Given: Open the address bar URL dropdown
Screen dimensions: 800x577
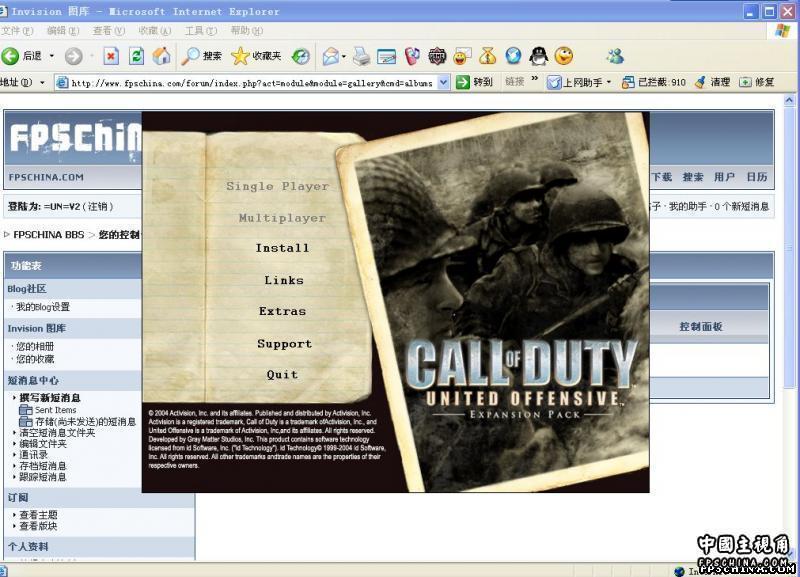Looking at the screenshot, I should point(444,82).
